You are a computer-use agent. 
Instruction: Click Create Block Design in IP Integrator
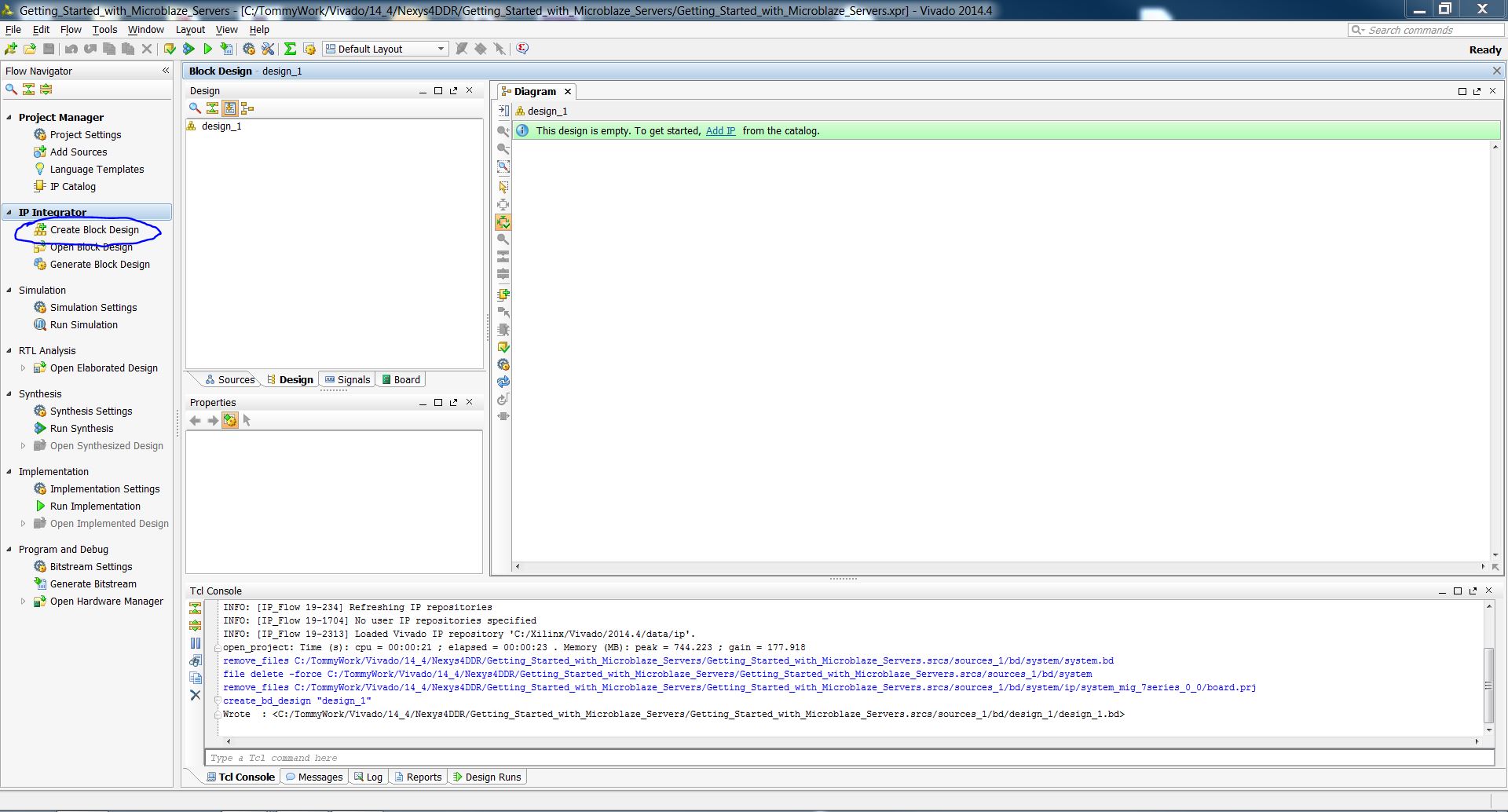94,230
